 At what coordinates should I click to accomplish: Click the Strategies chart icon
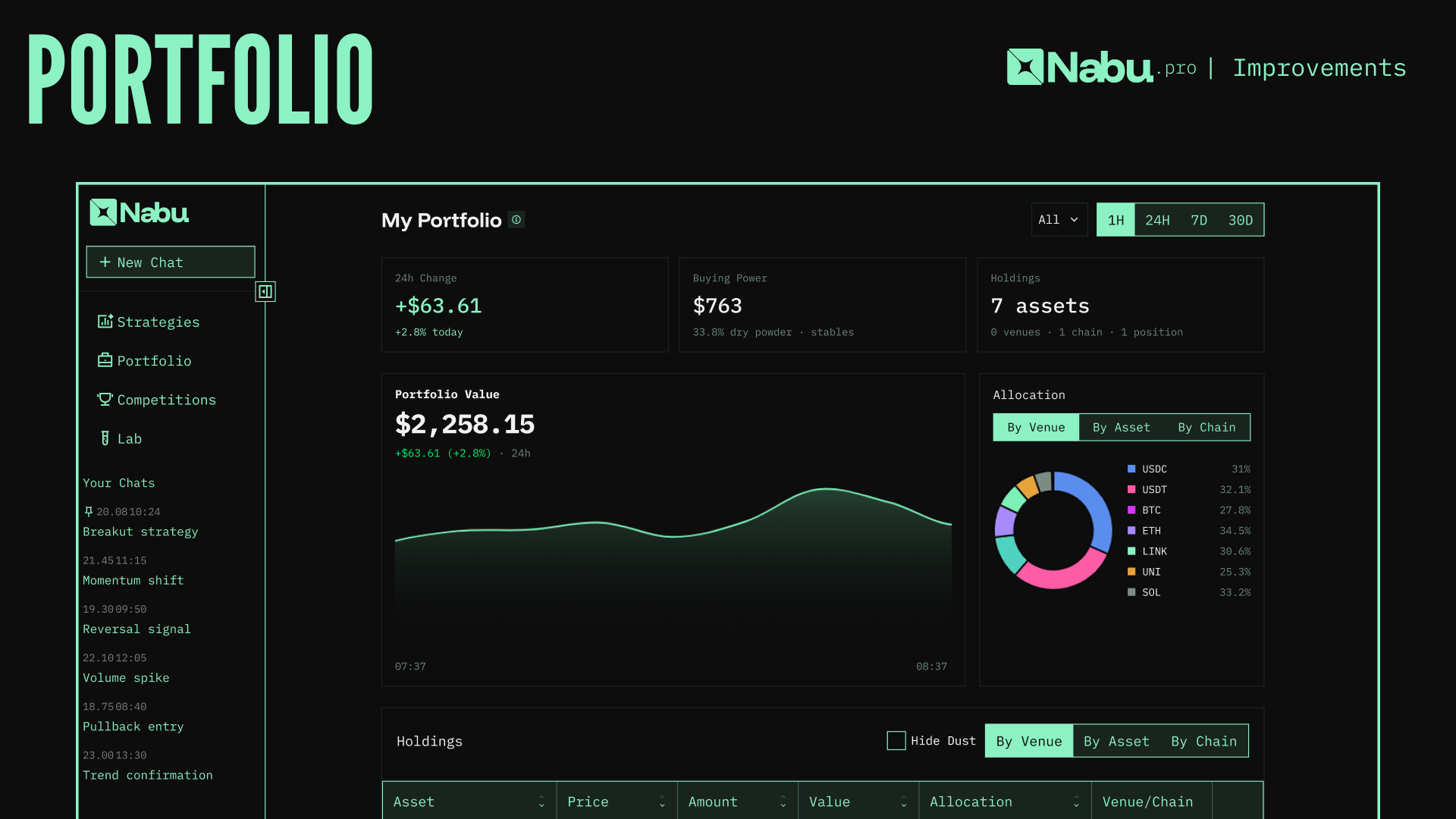(x=105, y=322)
